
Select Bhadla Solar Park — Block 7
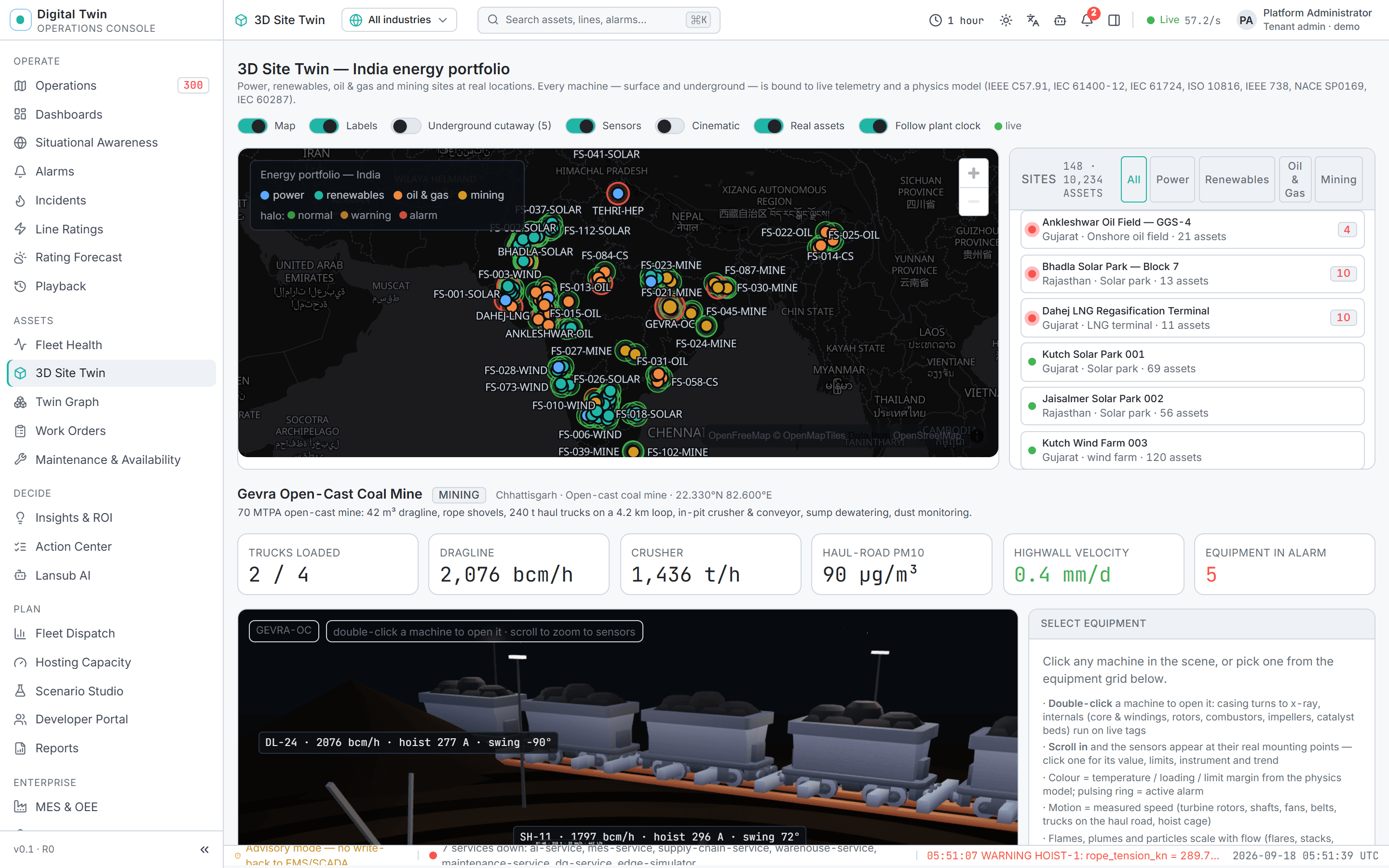(x=1192, y=273)
